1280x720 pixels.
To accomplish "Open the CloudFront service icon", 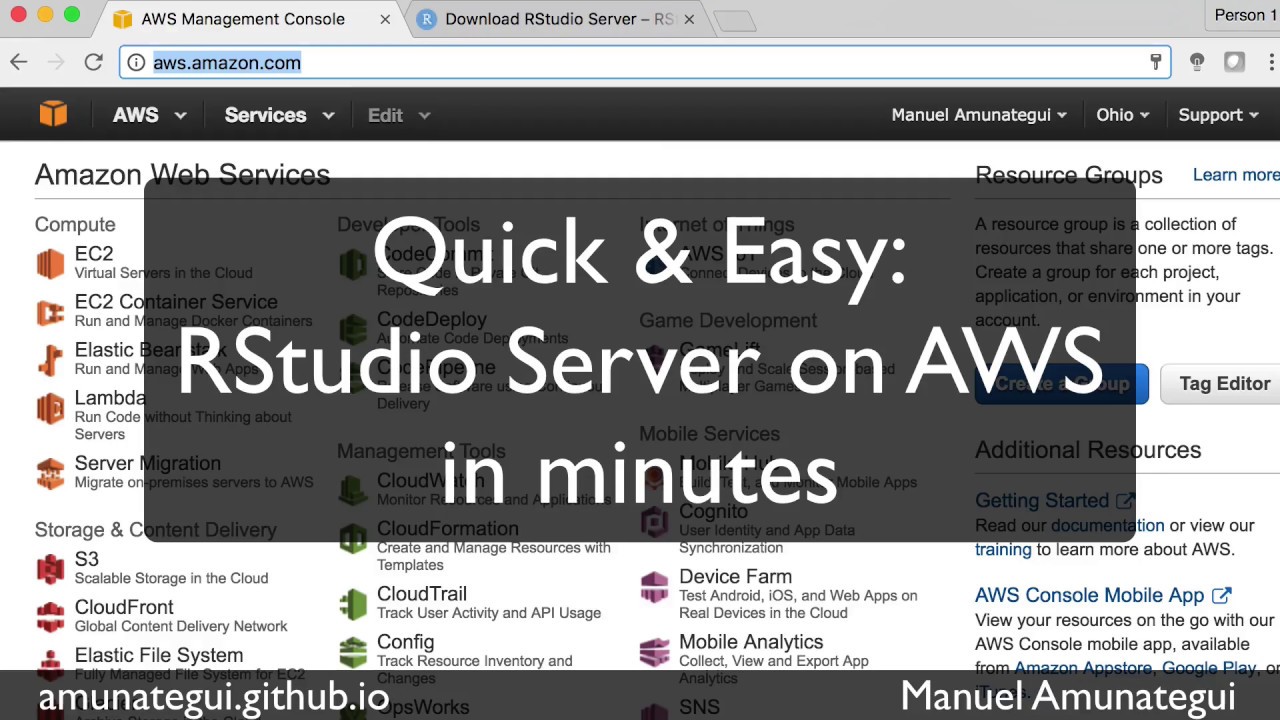I will 50,617.
